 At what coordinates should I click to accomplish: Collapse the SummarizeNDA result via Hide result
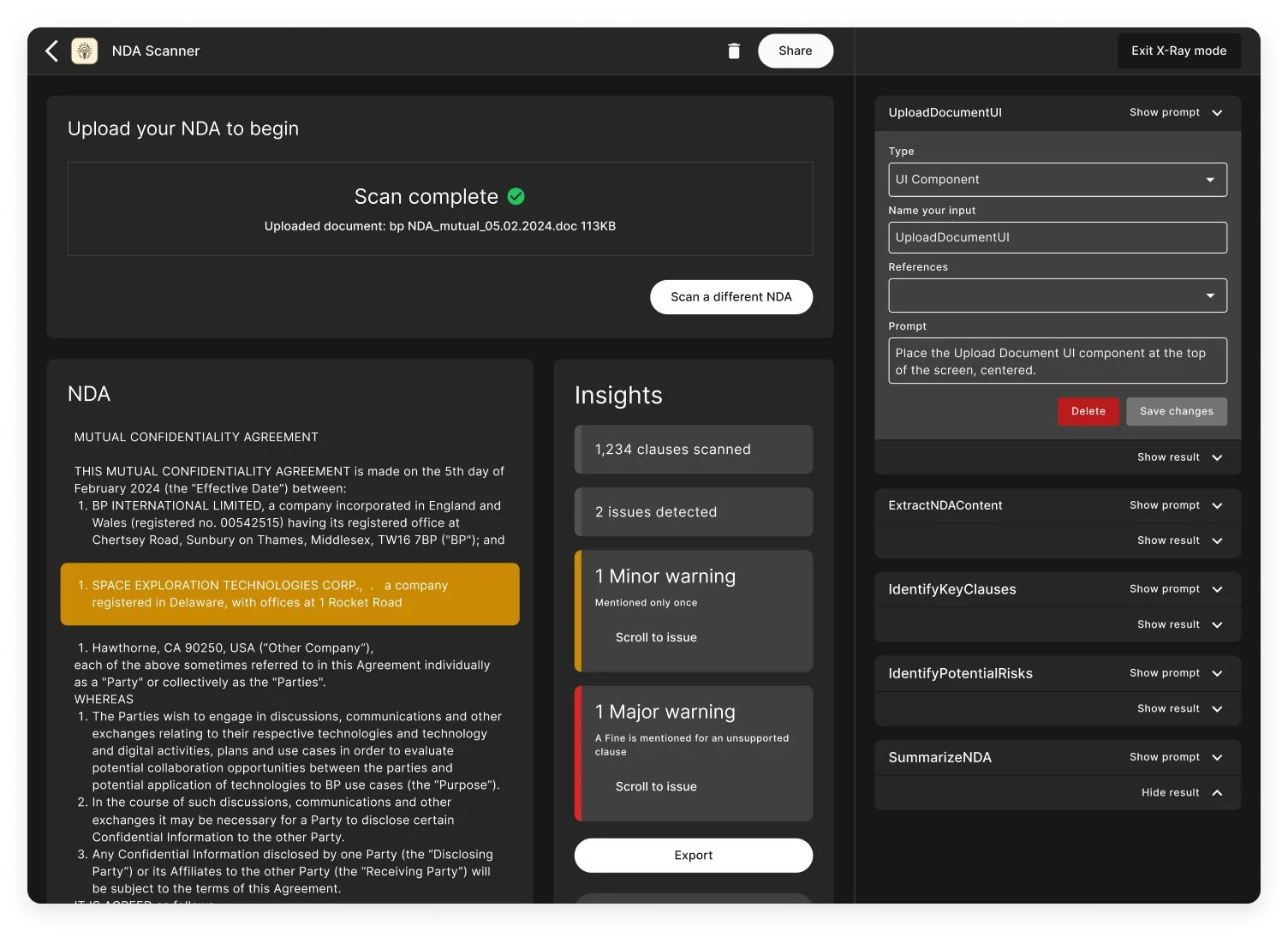click(1180, 792)
